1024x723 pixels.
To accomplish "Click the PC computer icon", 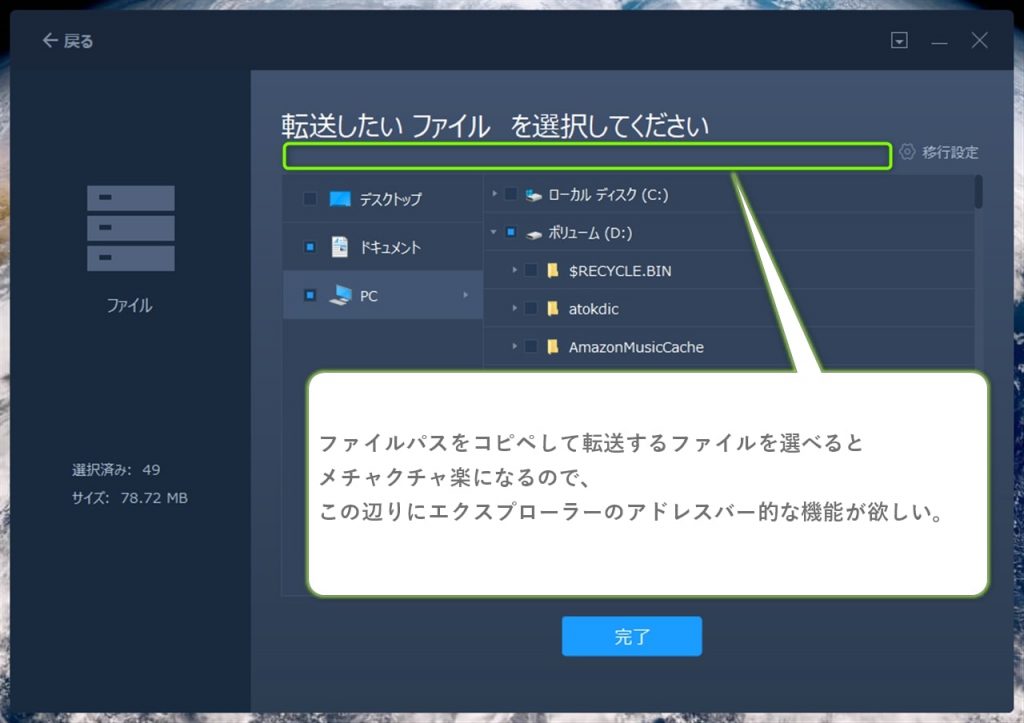I will pos(341,295).
